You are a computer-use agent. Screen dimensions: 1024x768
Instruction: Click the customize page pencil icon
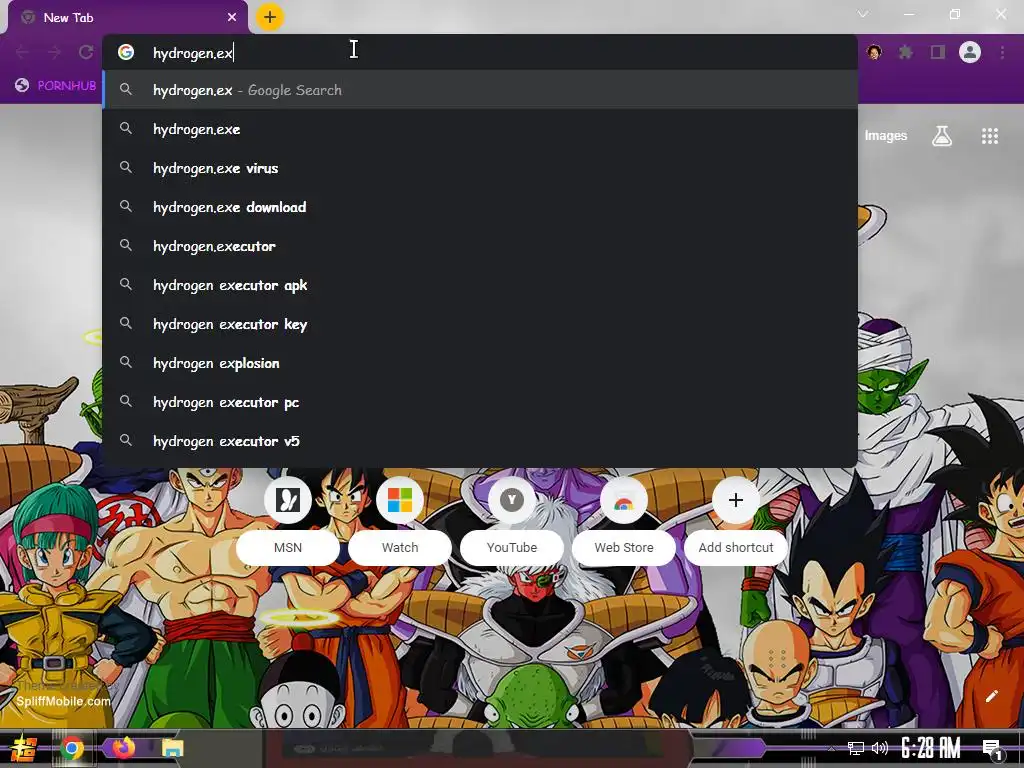pyautogui.click(x=991, y=696)
